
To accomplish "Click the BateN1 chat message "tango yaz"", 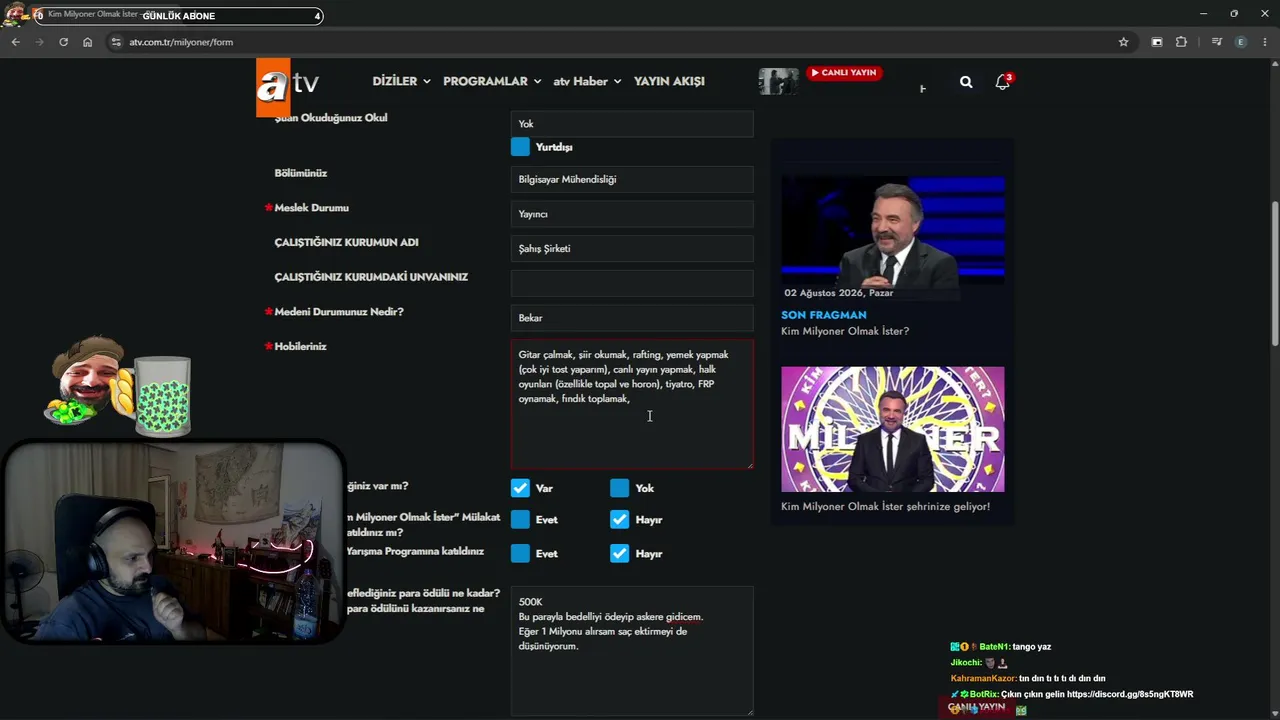I will coord(1031,647).
